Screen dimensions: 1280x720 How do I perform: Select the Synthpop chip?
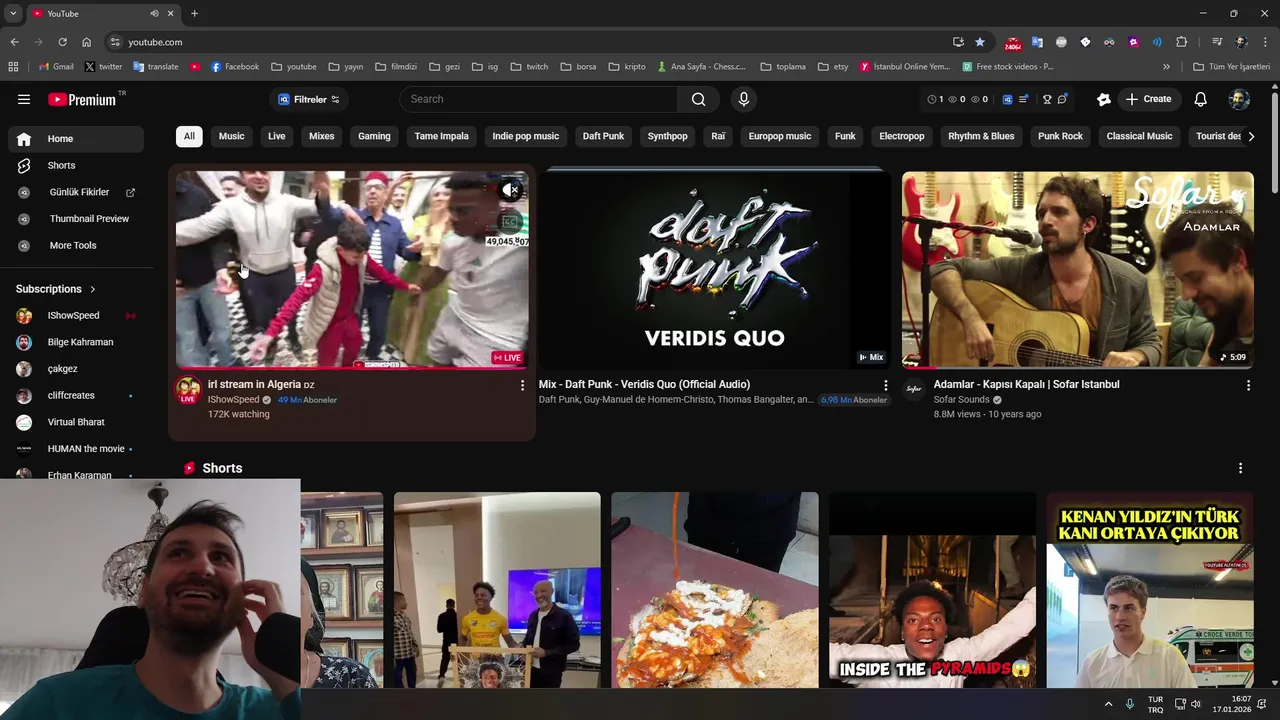coord(667,136)
